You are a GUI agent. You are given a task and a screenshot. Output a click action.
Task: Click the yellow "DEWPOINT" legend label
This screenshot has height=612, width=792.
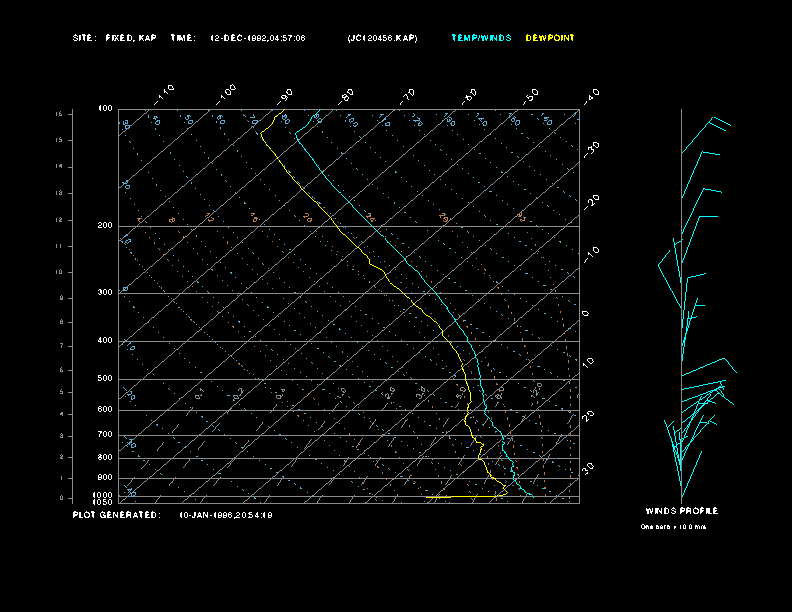point(550,38)
